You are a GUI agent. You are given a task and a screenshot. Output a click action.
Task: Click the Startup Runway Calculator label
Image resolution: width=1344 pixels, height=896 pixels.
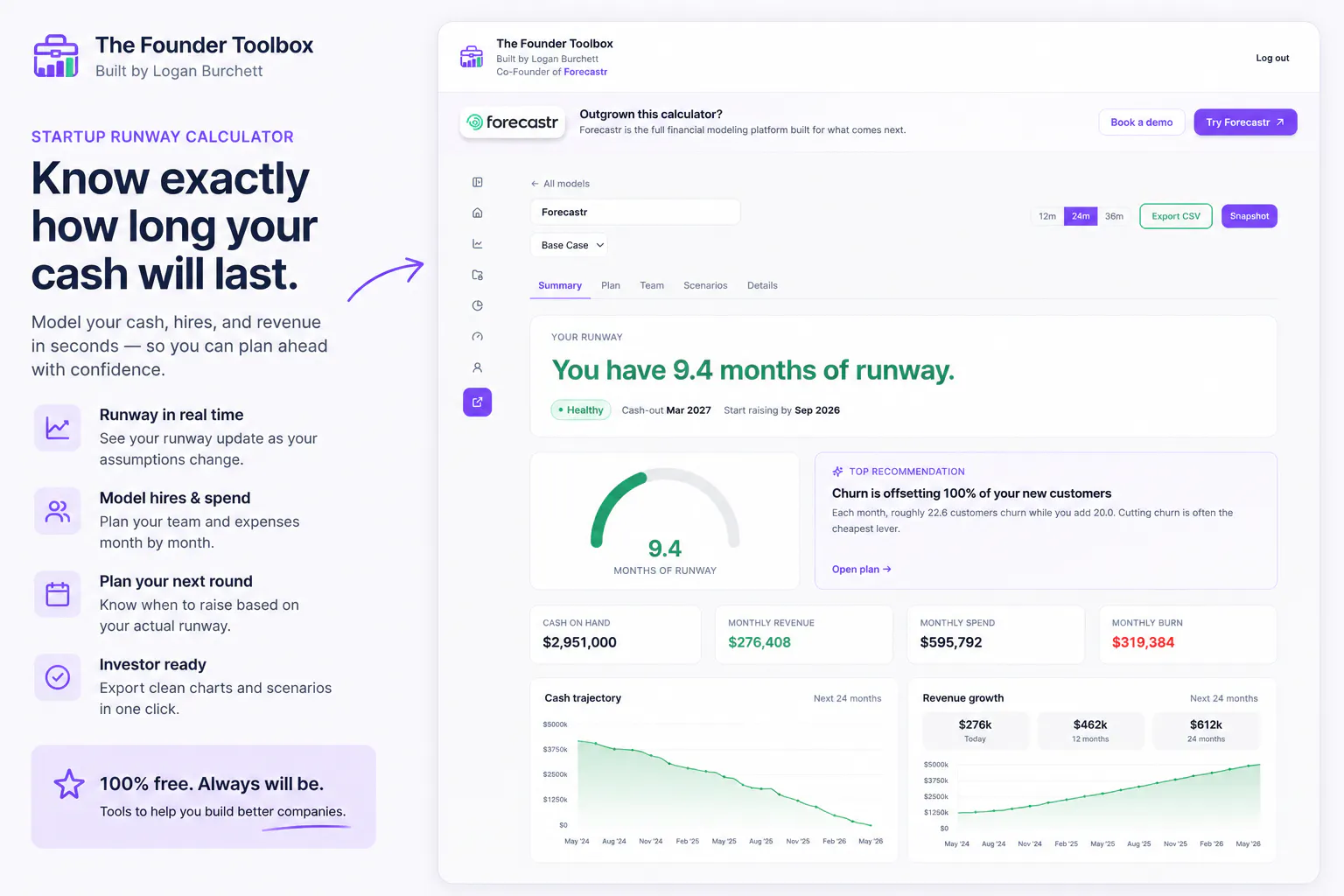(x=163, y=136)
